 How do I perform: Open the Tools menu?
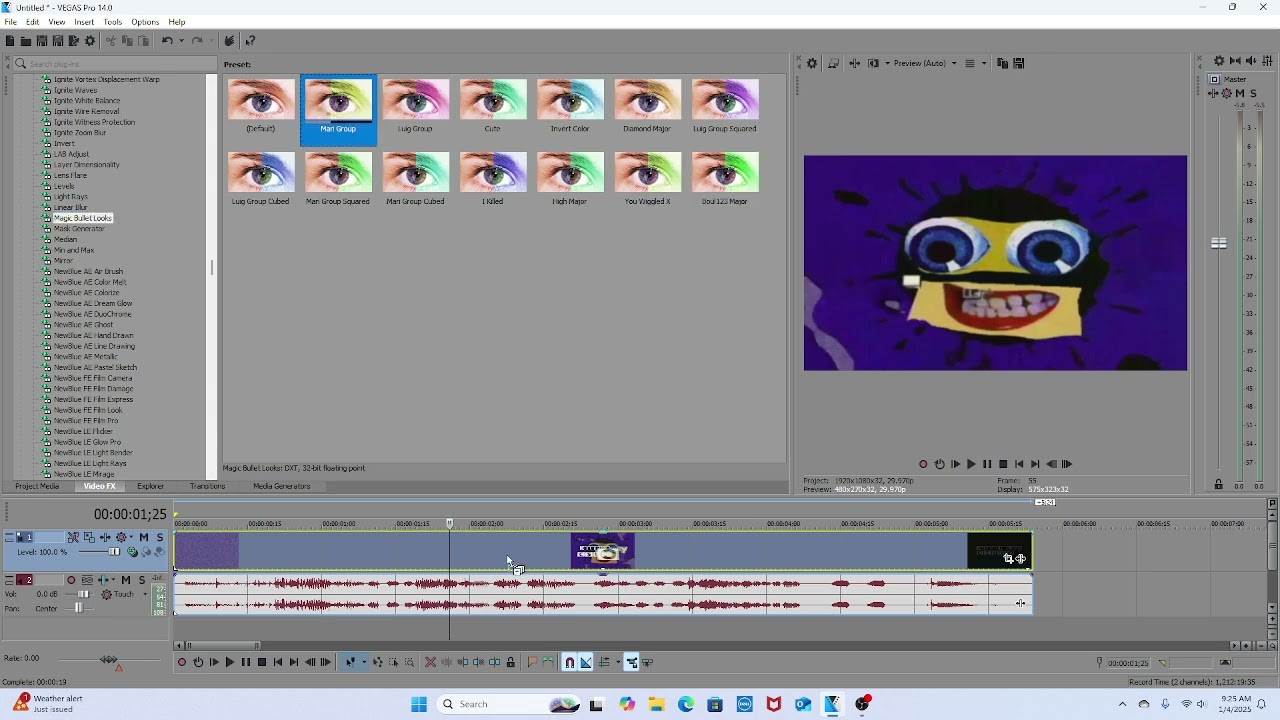[x=112, y=22]
